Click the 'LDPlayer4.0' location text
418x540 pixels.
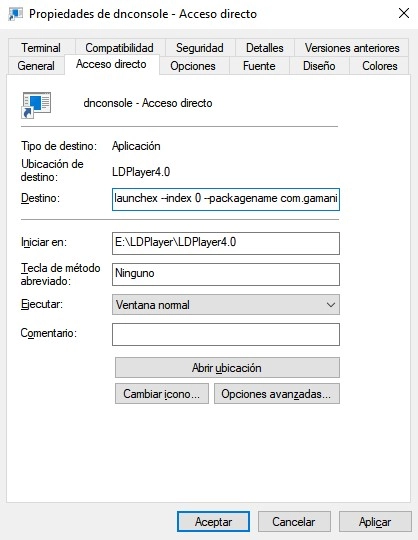141,172
